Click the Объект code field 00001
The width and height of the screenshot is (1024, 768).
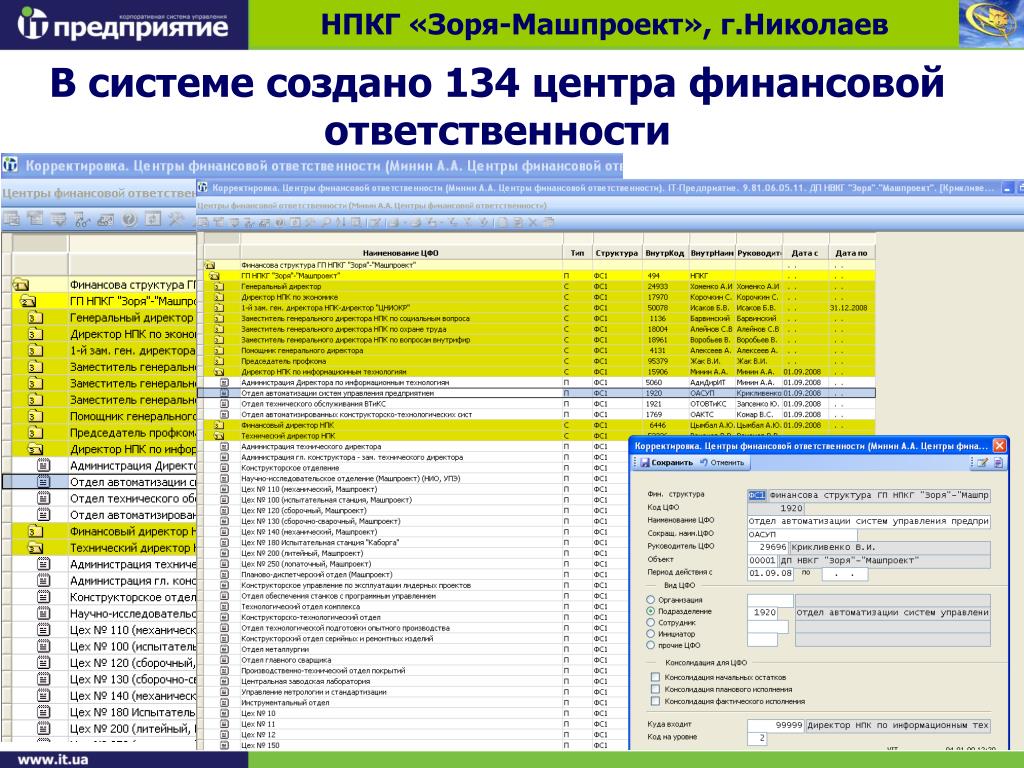point(761,560)
